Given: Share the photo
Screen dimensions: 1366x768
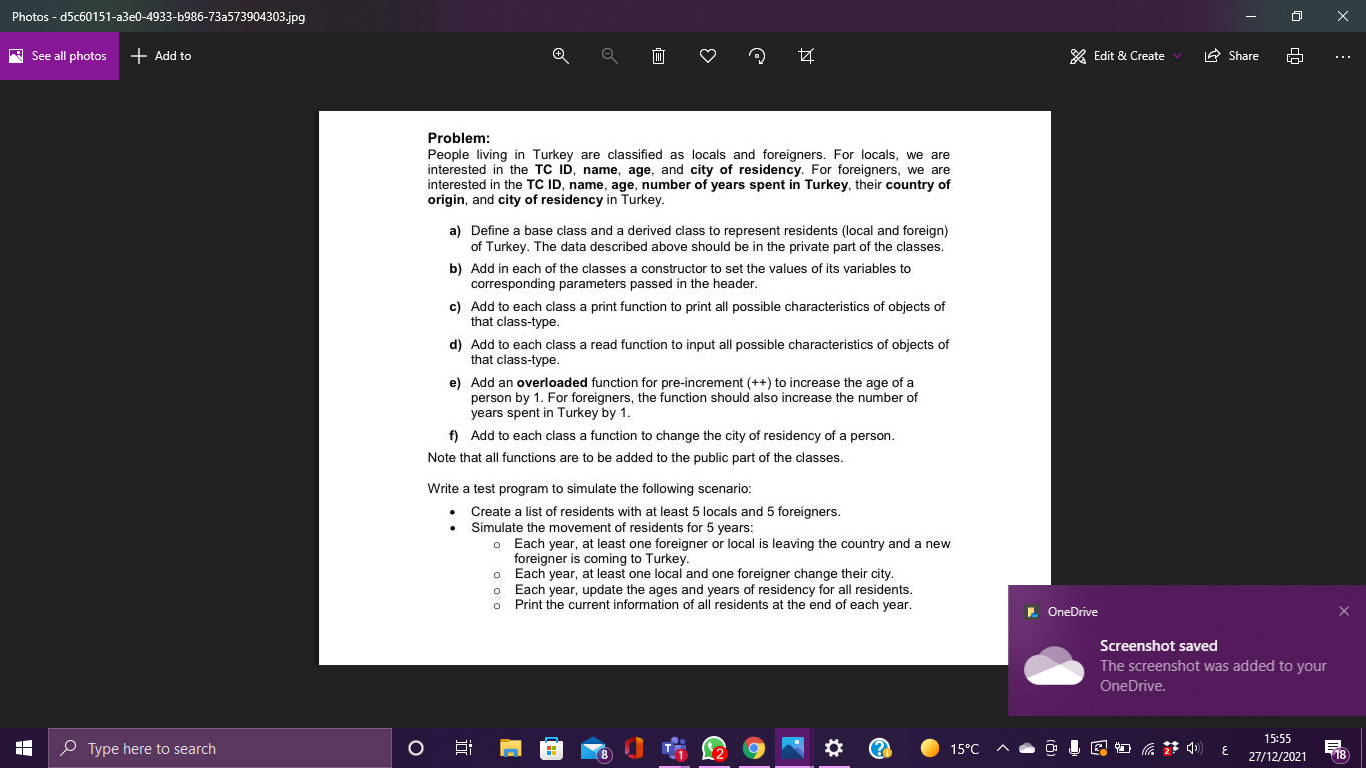Looking at the screenshot, I should [x=1231, y=56].
